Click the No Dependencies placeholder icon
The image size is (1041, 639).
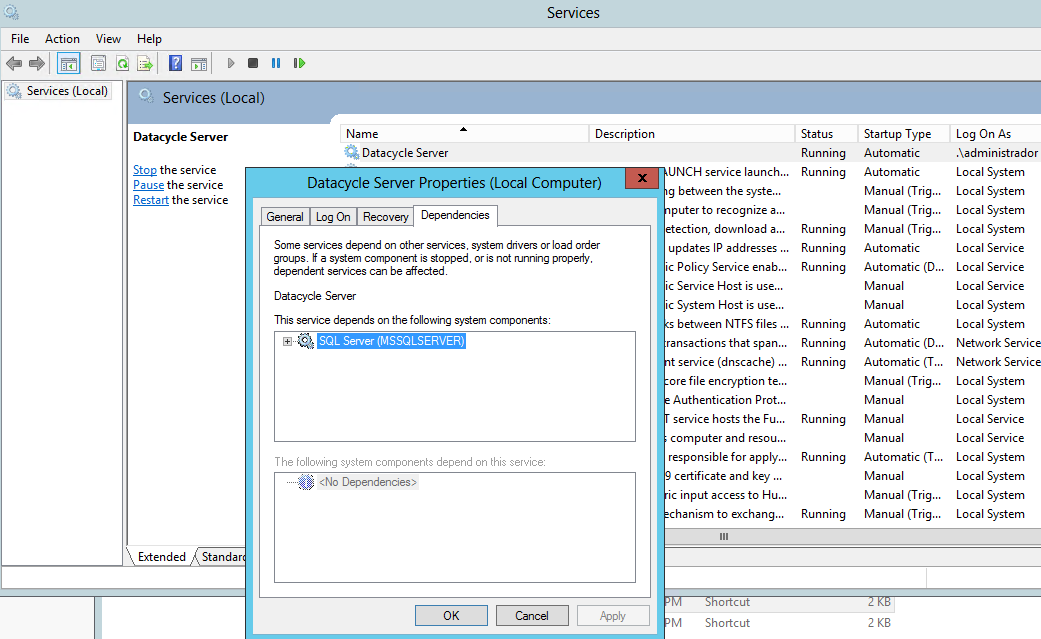pos(305,482)
